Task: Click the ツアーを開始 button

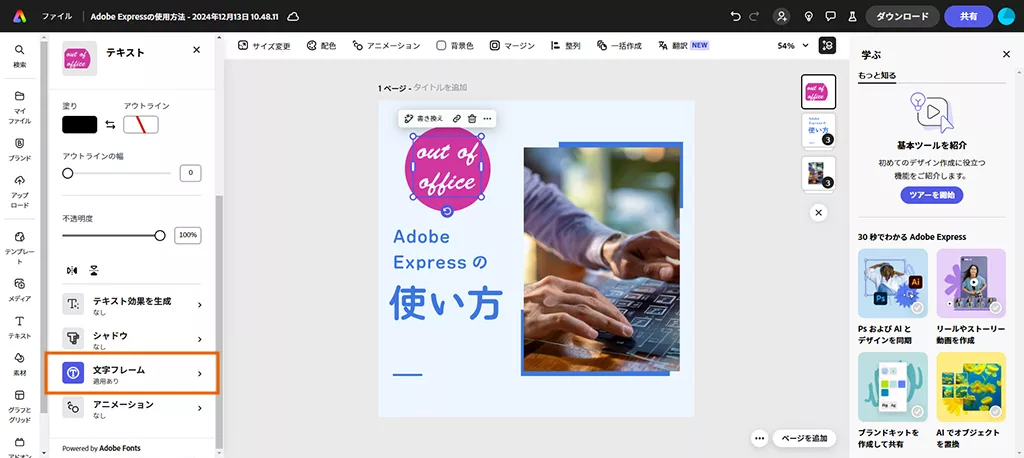Action: tap(932, 195)
